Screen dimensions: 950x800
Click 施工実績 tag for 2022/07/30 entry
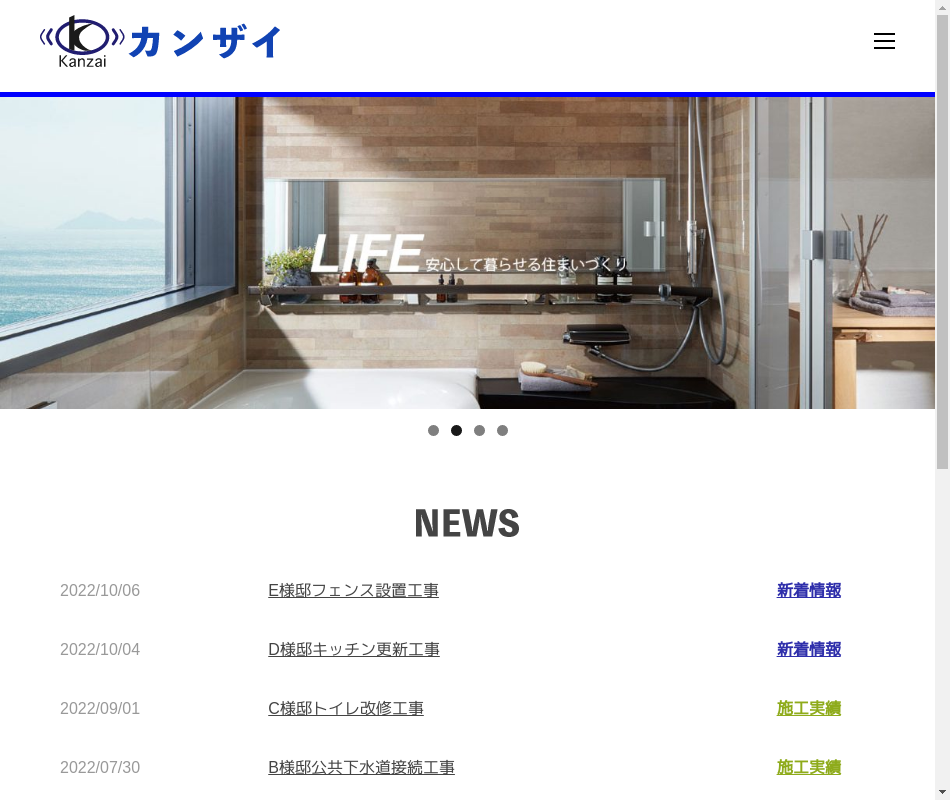[808, 767]
